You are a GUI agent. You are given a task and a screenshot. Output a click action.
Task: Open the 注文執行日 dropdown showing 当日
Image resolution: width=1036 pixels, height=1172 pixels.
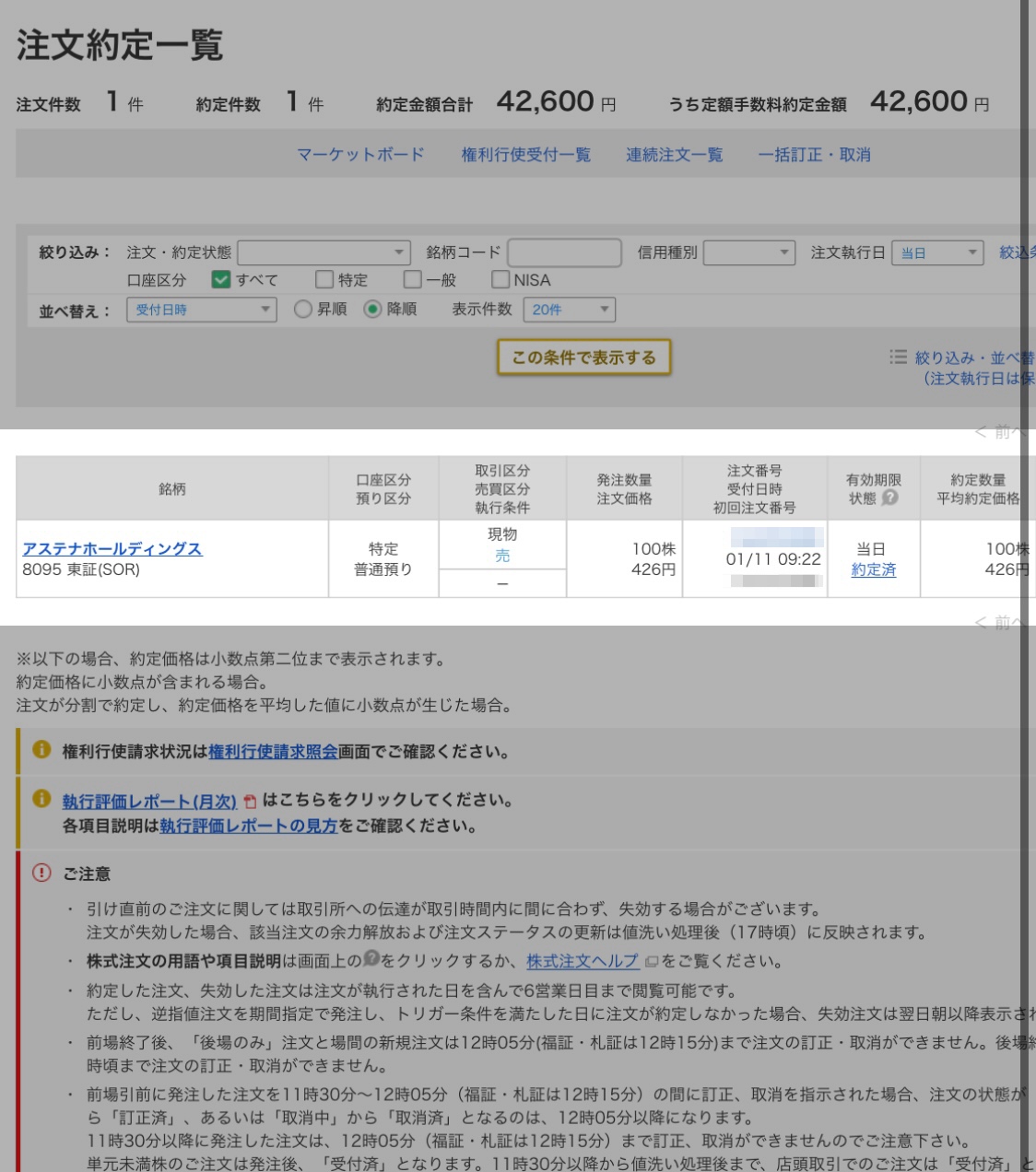click(937, 252)
